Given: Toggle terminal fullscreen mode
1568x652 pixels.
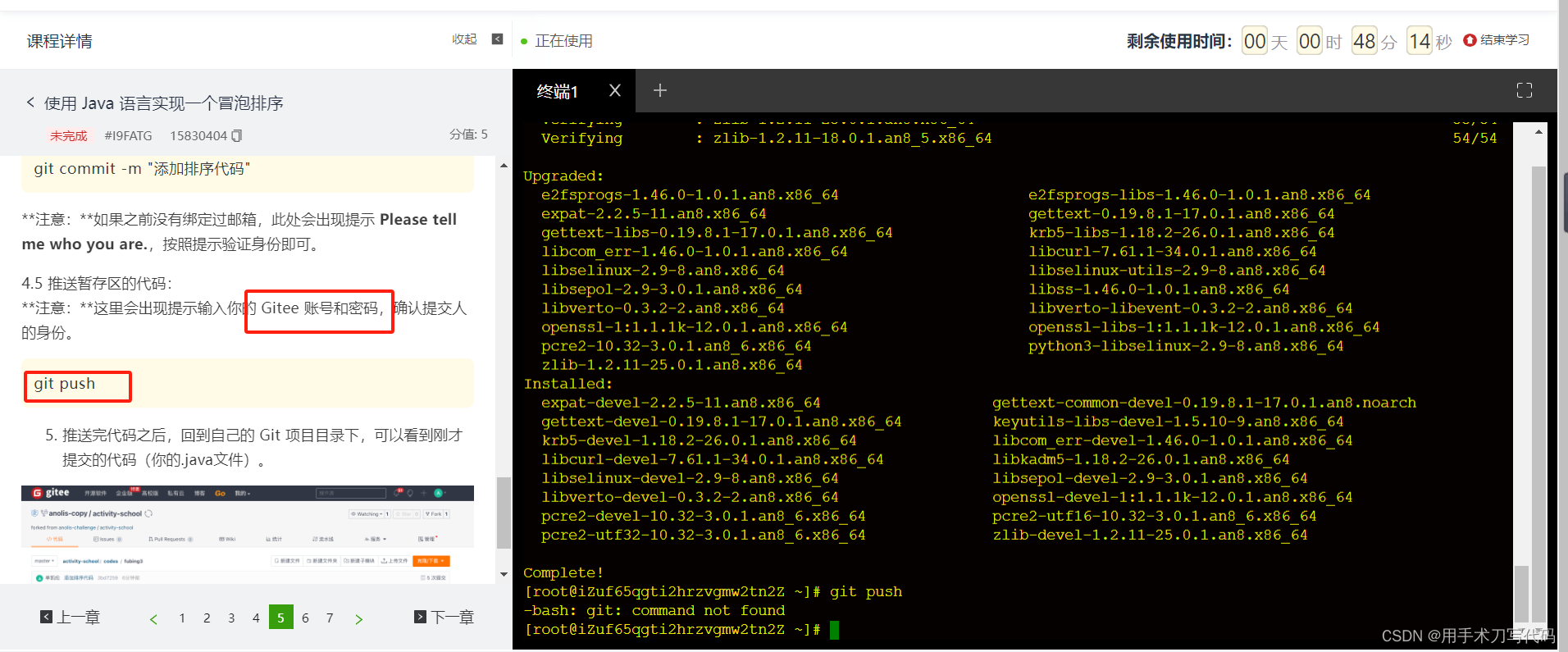Looking at the screenshot, I should click(x=1525, y=90).
